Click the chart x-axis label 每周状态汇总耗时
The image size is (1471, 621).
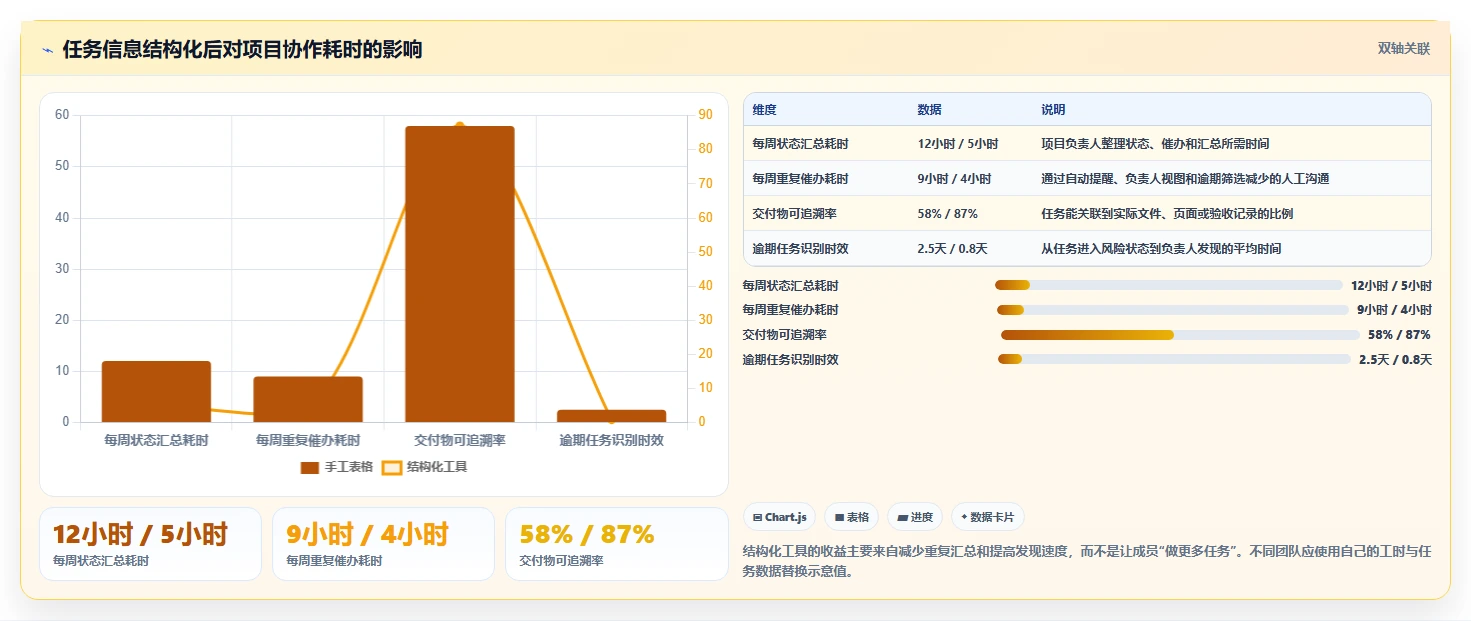click(156, 440)
